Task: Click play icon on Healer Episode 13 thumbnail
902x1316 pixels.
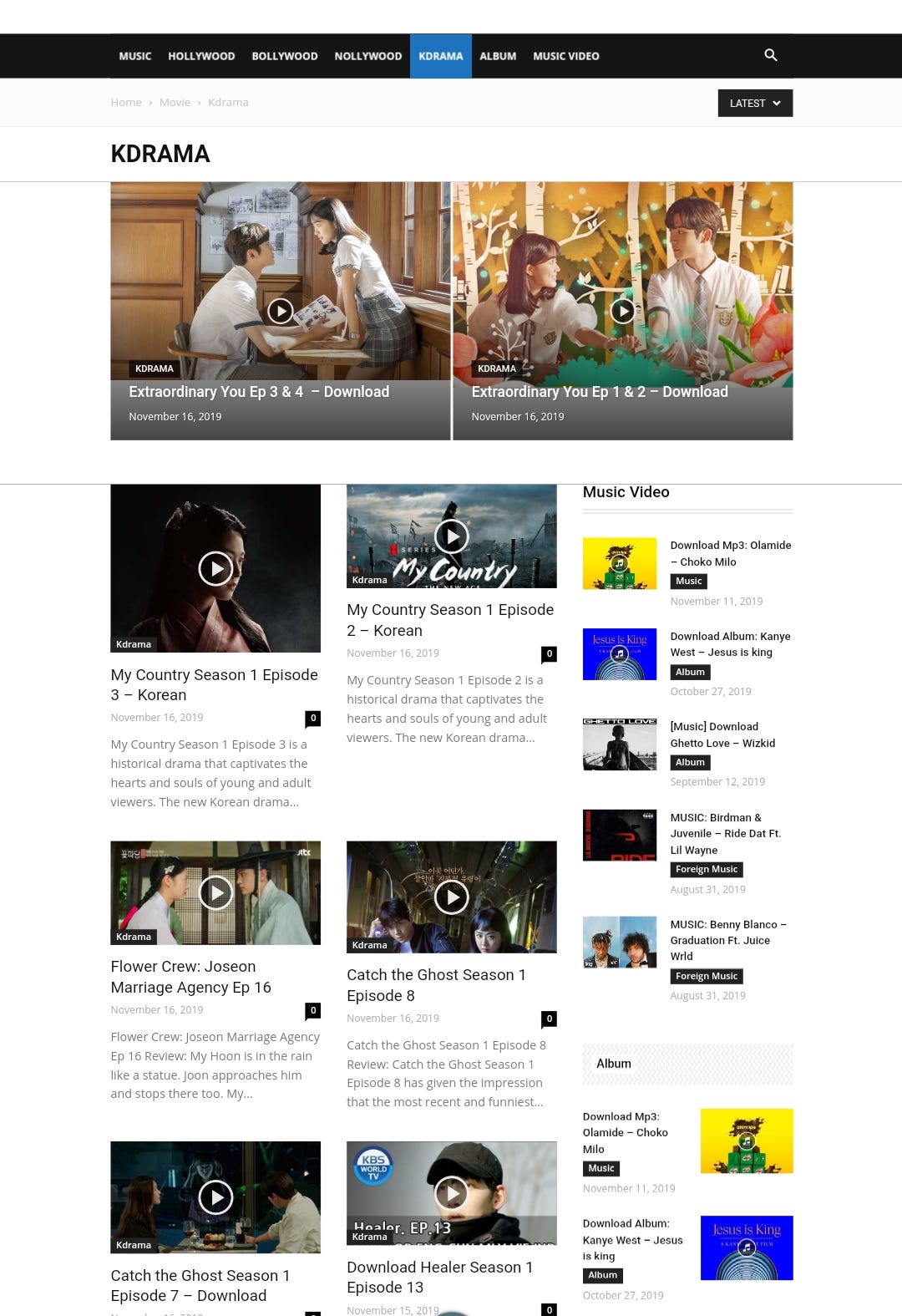Action: (x=452, y=1193)
